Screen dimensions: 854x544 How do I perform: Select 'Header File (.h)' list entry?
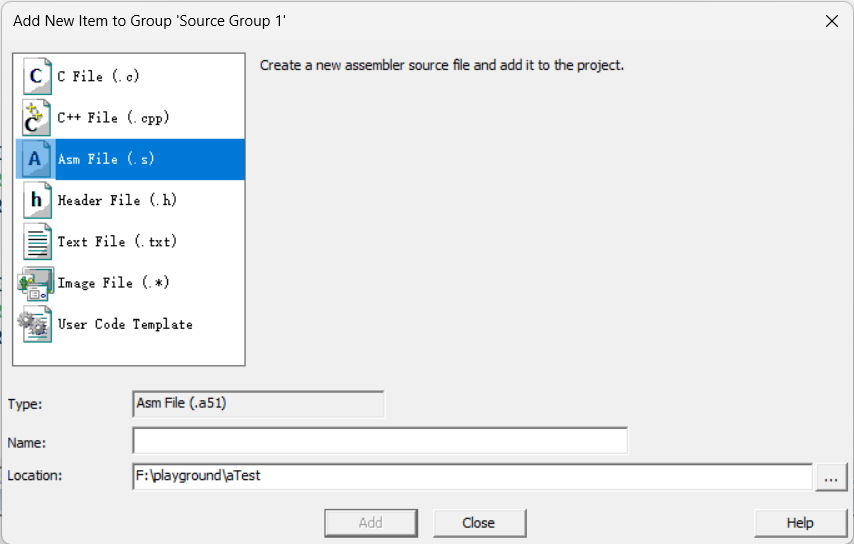[117, 200]
